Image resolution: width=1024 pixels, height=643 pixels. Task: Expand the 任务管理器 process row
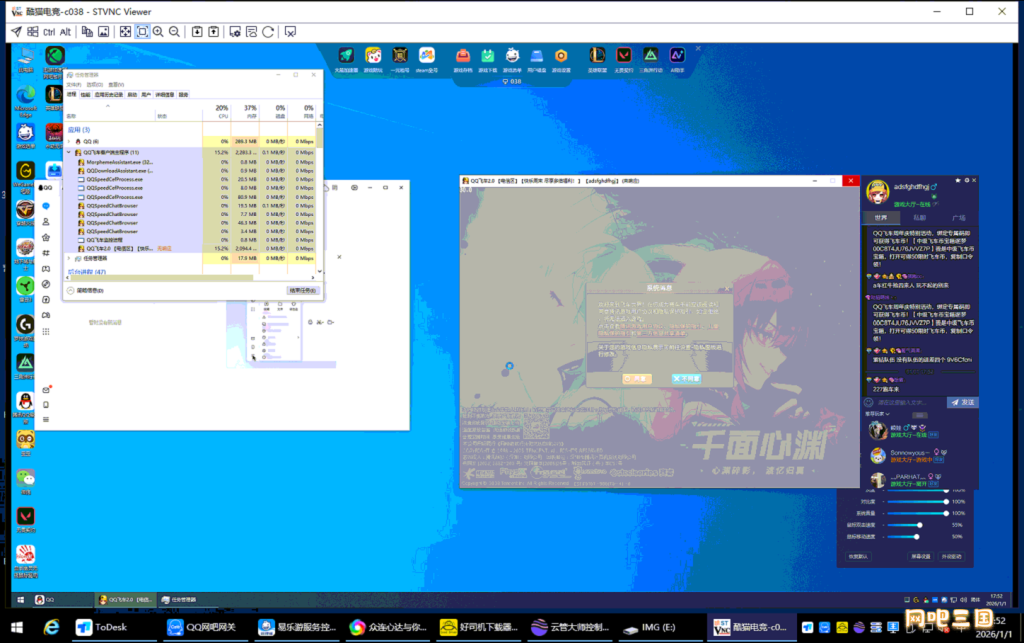pos(69,258)
